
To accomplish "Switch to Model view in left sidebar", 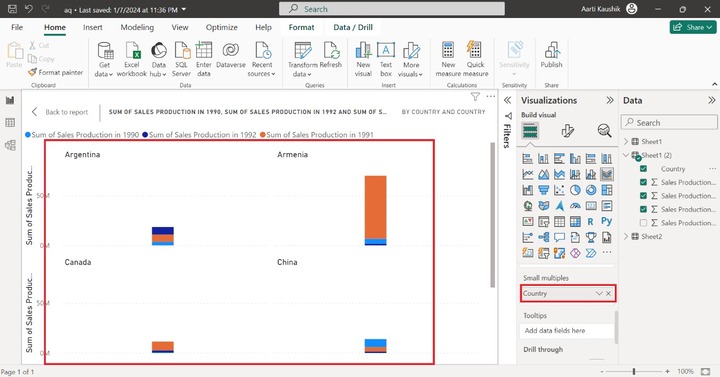I will tap(10, 145).
